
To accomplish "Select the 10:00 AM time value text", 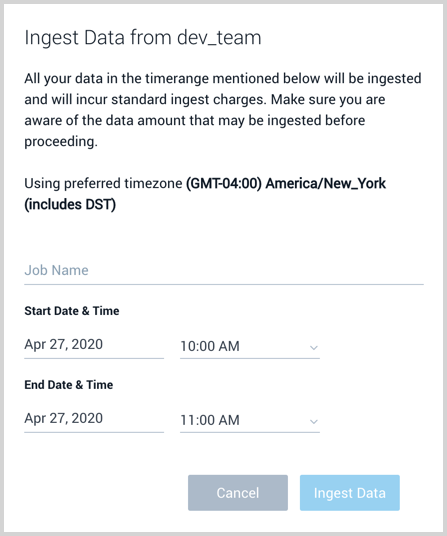I will tap(210, 346).
